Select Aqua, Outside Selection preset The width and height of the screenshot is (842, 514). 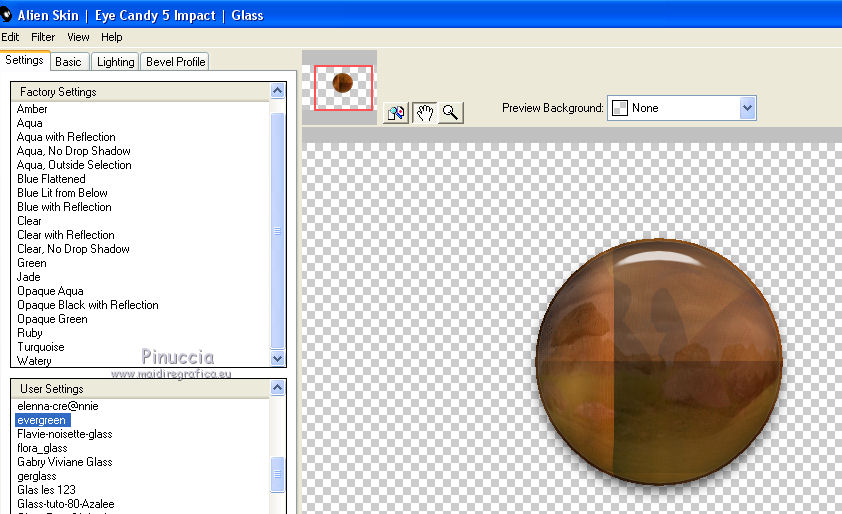[74, 165]
